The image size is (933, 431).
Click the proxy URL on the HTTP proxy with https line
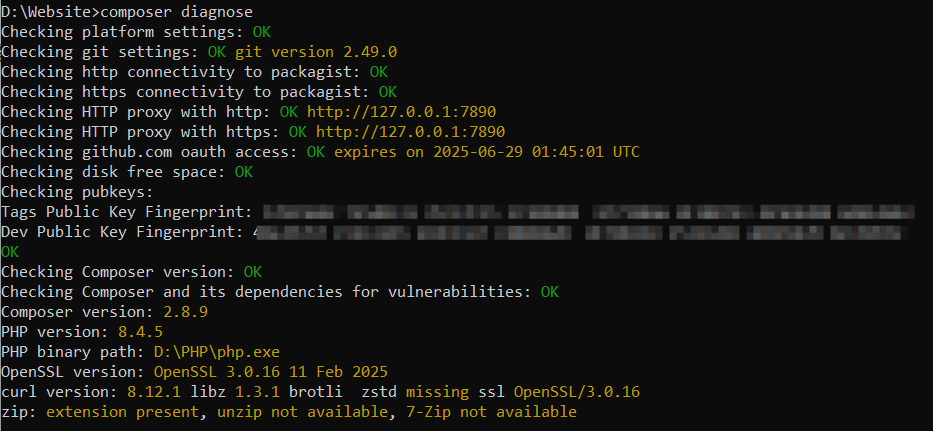pyautogui.click(x=411, y=132)
